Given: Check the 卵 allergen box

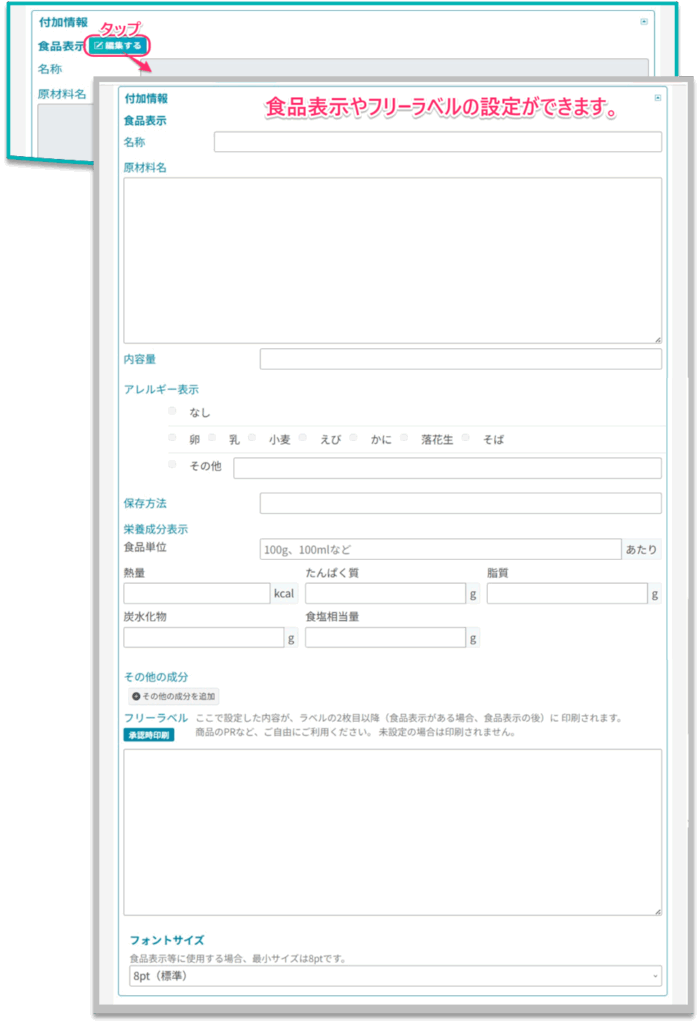Looking at the screenshot, I should [x=172, y=438].
